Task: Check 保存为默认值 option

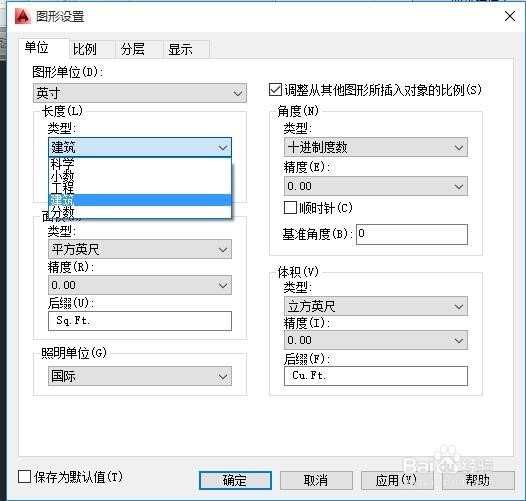Action: [24, 477]
